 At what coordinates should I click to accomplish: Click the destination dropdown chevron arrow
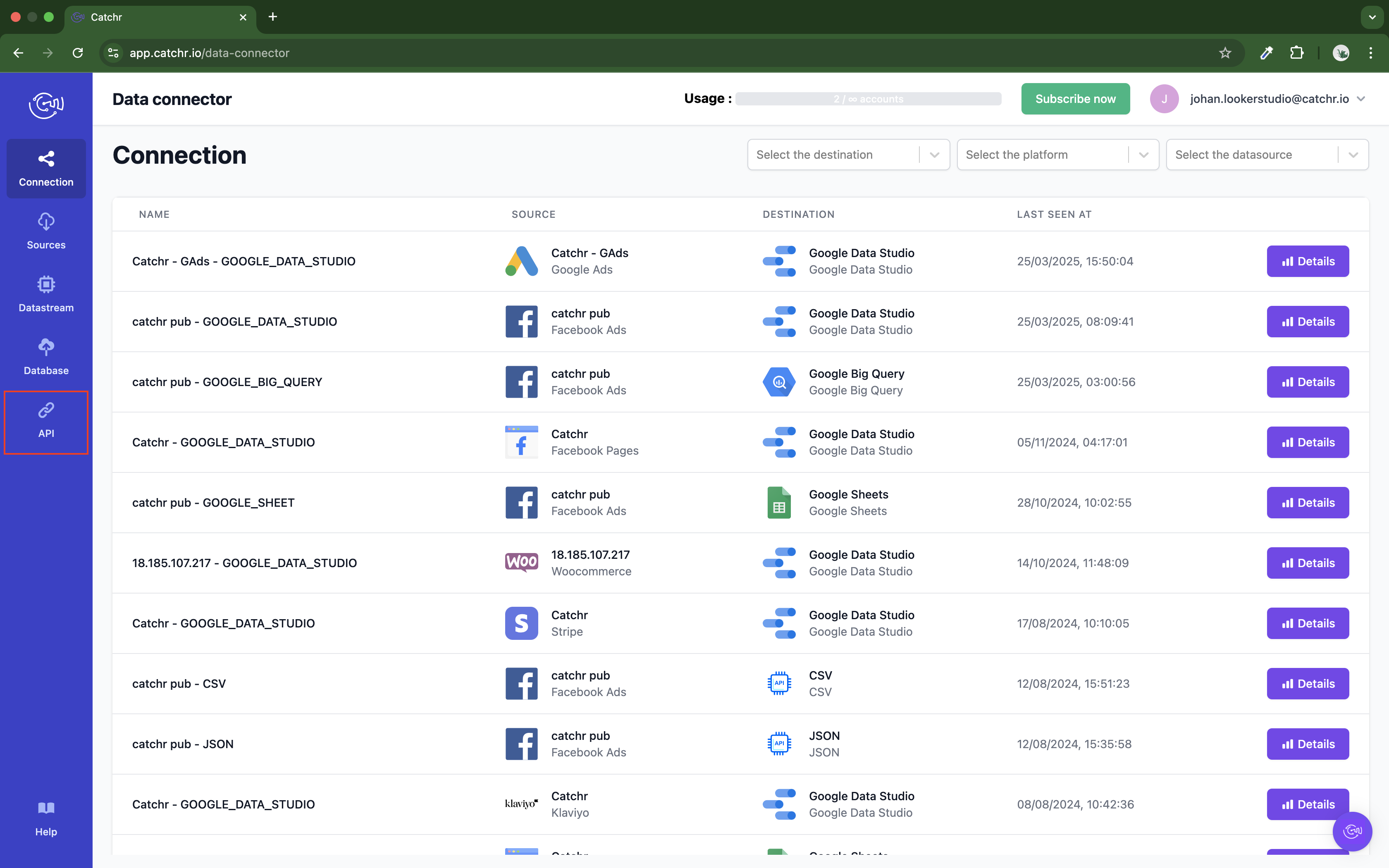[x=934, y=155]
